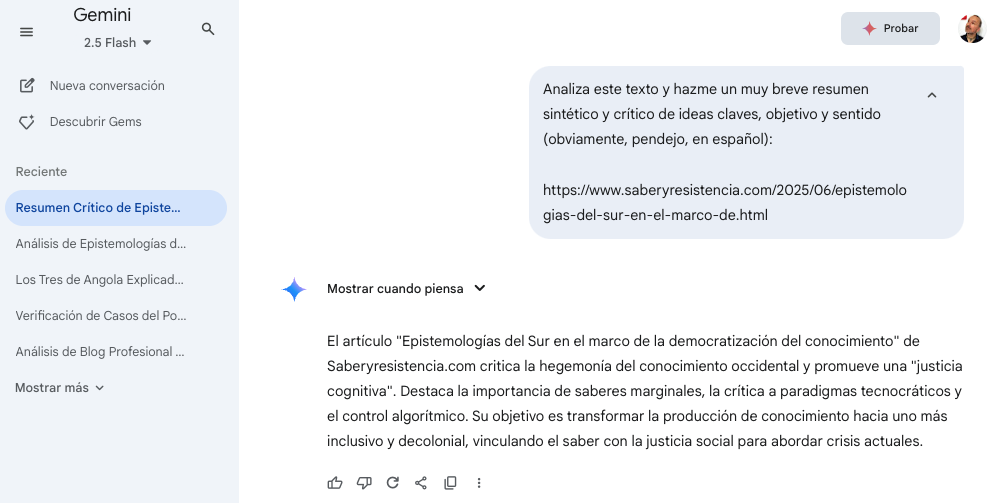Copy the response with copy icon
Screen dimensions: 993x503
[450, 483]
